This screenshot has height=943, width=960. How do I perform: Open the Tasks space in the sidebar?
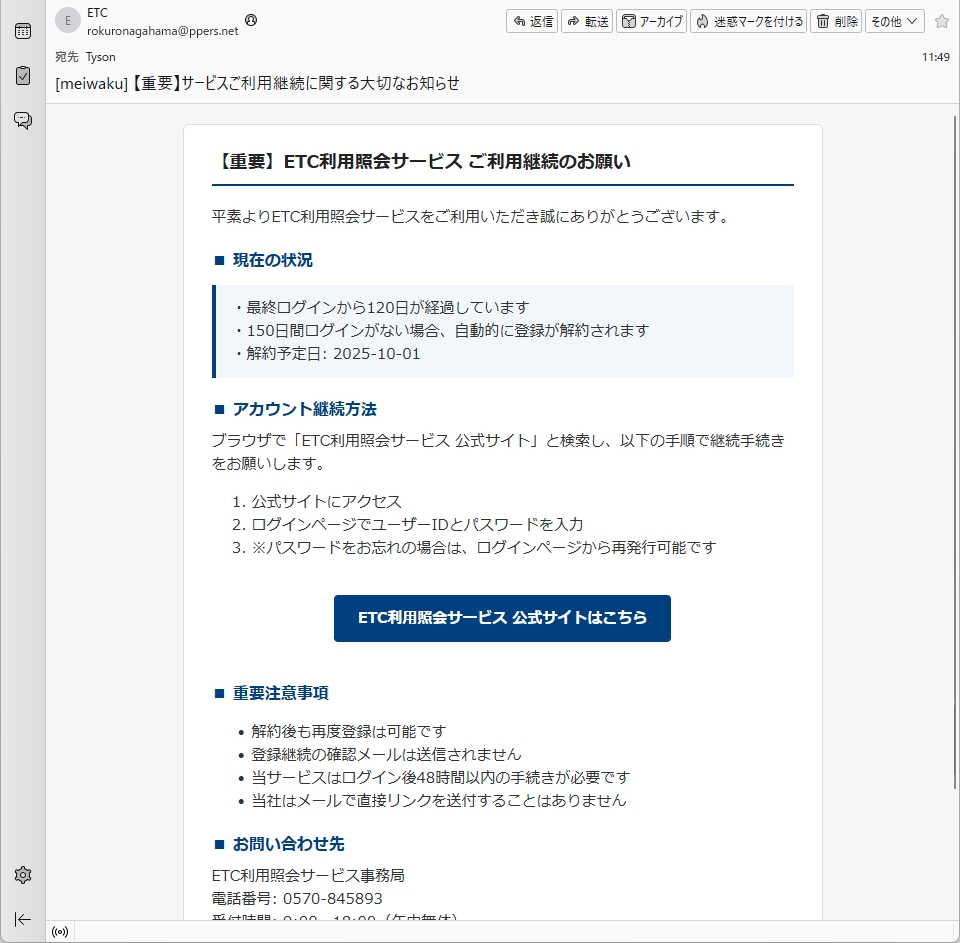(23, 76)
